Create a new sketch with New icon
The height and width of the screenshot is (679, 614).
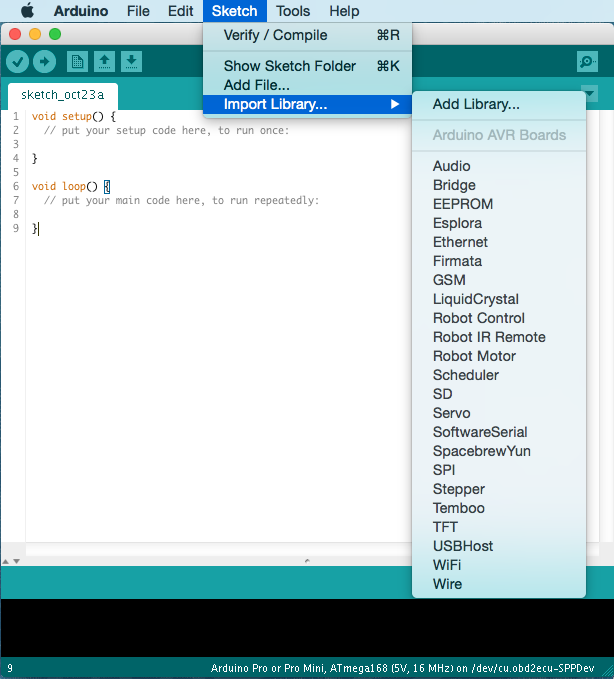pyautogui.click(x=78, y=61)
